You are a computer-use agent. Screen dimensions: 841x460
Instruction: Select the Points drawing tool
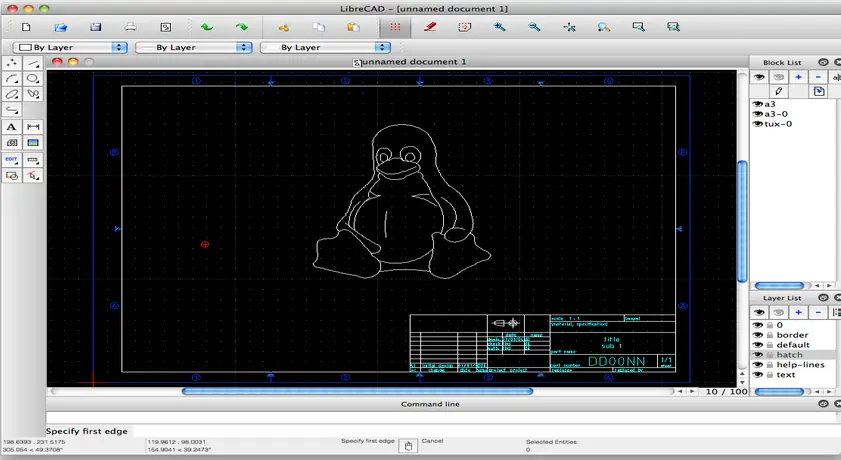pos(12,63)
